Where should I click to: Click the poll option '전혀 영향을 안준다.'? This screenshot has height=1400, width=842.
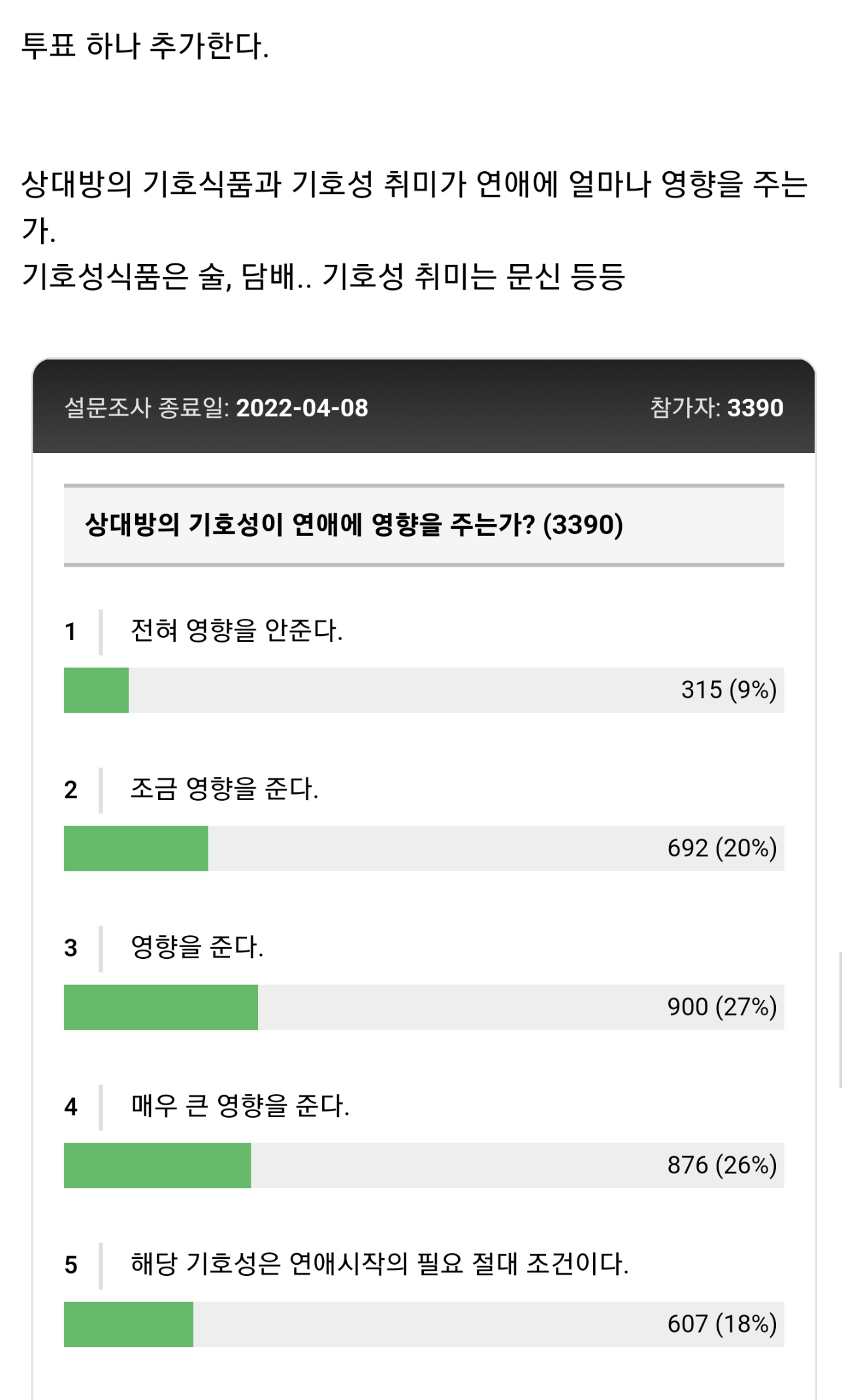click(x=236, y=631)
